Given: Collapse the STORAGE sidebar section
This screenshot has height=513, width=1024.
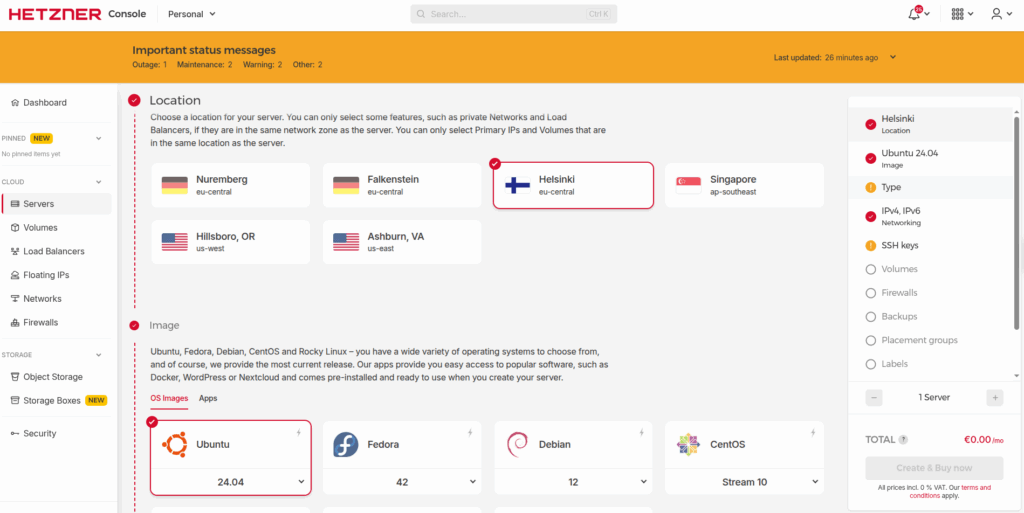Looking at the screenshot, I should [99, 355].
